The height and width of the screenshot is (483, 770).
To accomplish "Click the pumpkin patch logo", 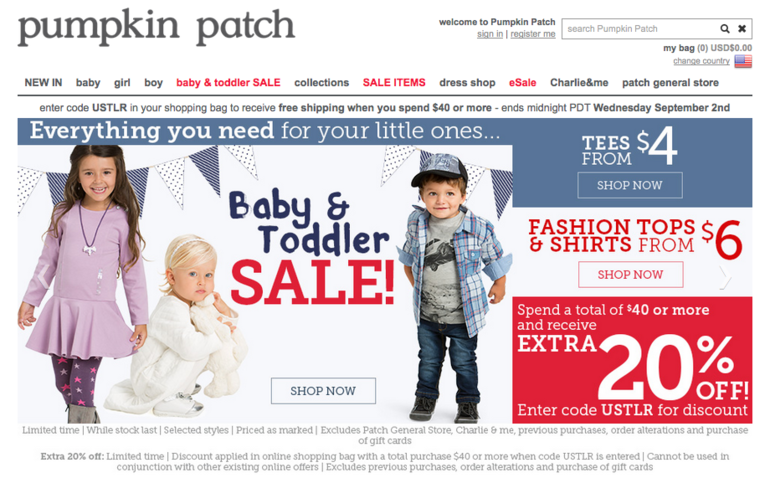I will (x=156, y=27).
